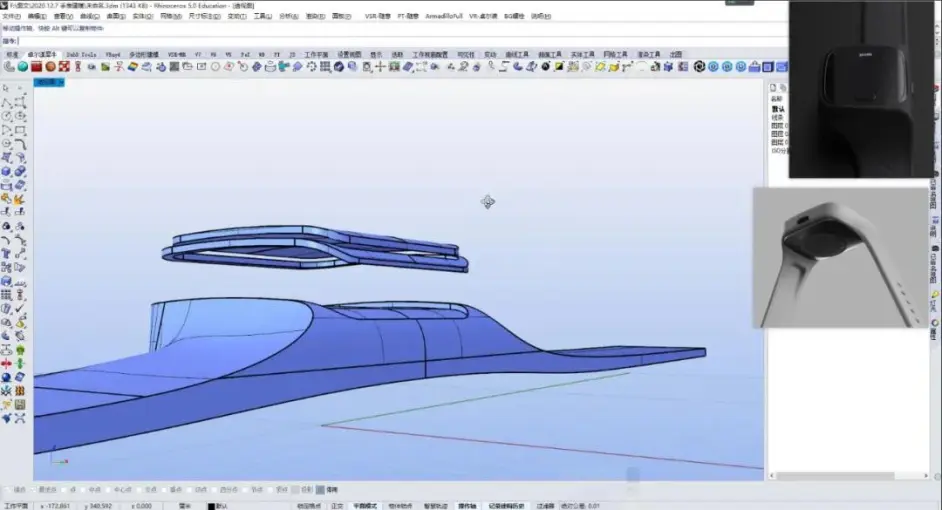The width and height of the screenshot is (942, 510).
Task: Click the gray watch render reference image
Action: (840, 258)
